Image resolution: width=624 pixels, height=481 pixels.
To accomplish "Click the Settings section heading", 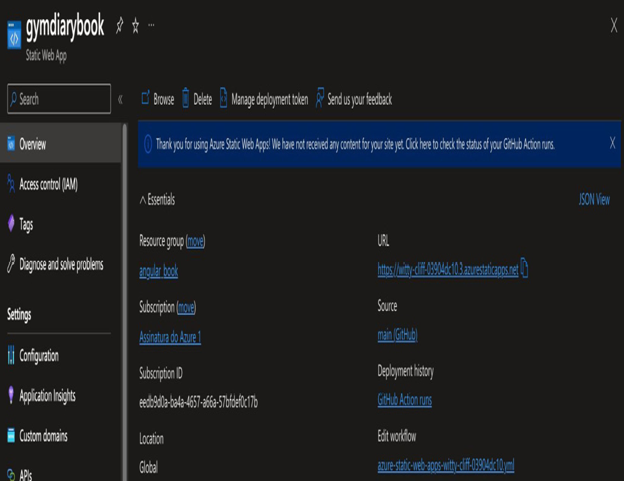I will click(x=19, y=314).
